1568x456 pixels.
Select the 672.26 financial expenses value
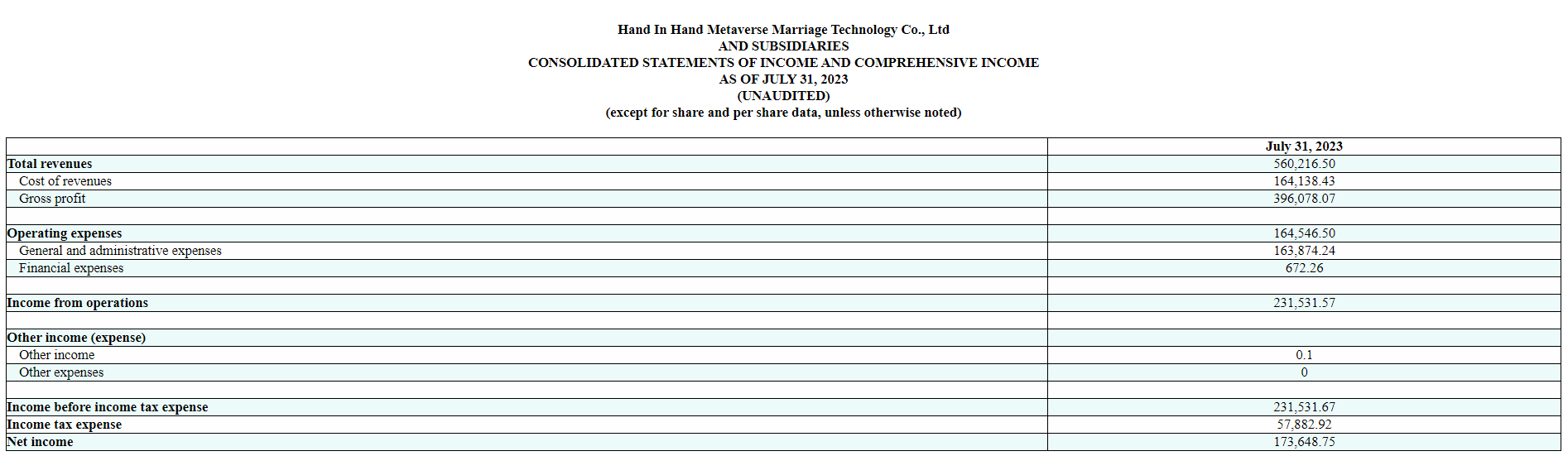1304,268
